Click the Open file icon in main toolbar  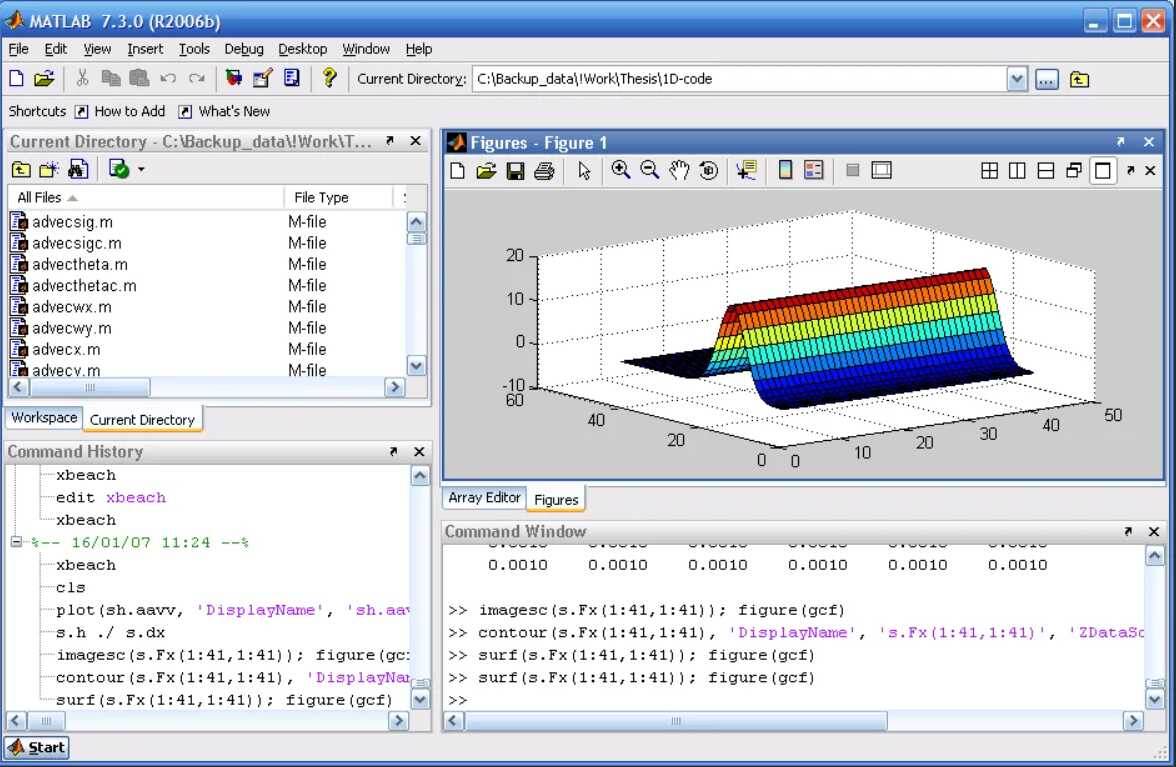click(x=44, y=78)
